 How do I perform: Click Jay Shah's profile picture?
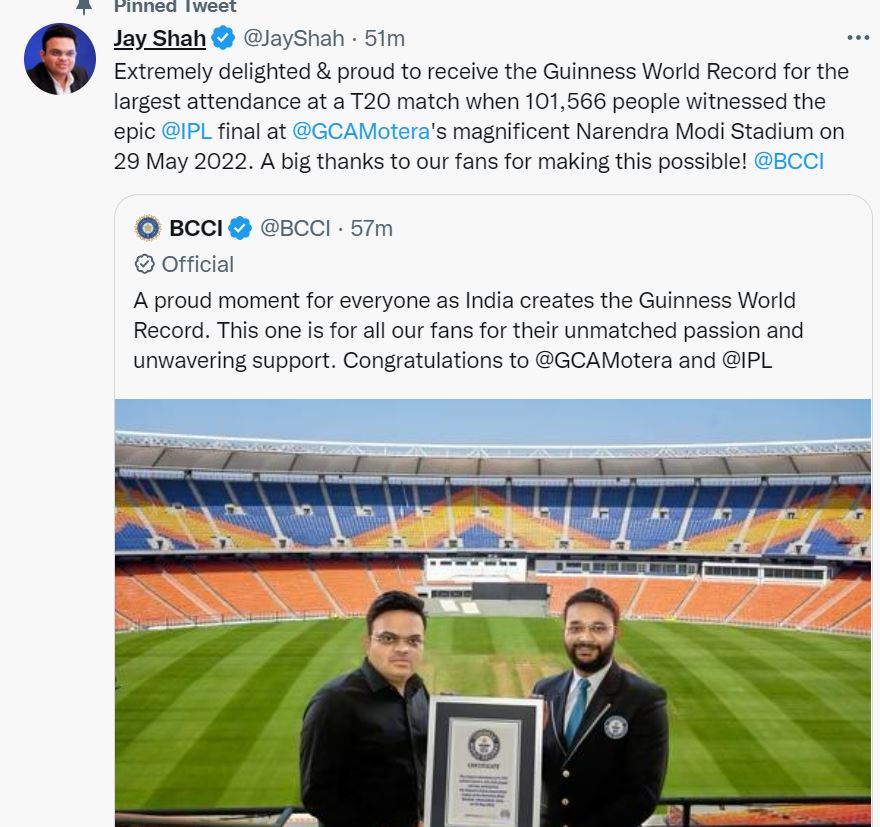(x=60, y=59)
